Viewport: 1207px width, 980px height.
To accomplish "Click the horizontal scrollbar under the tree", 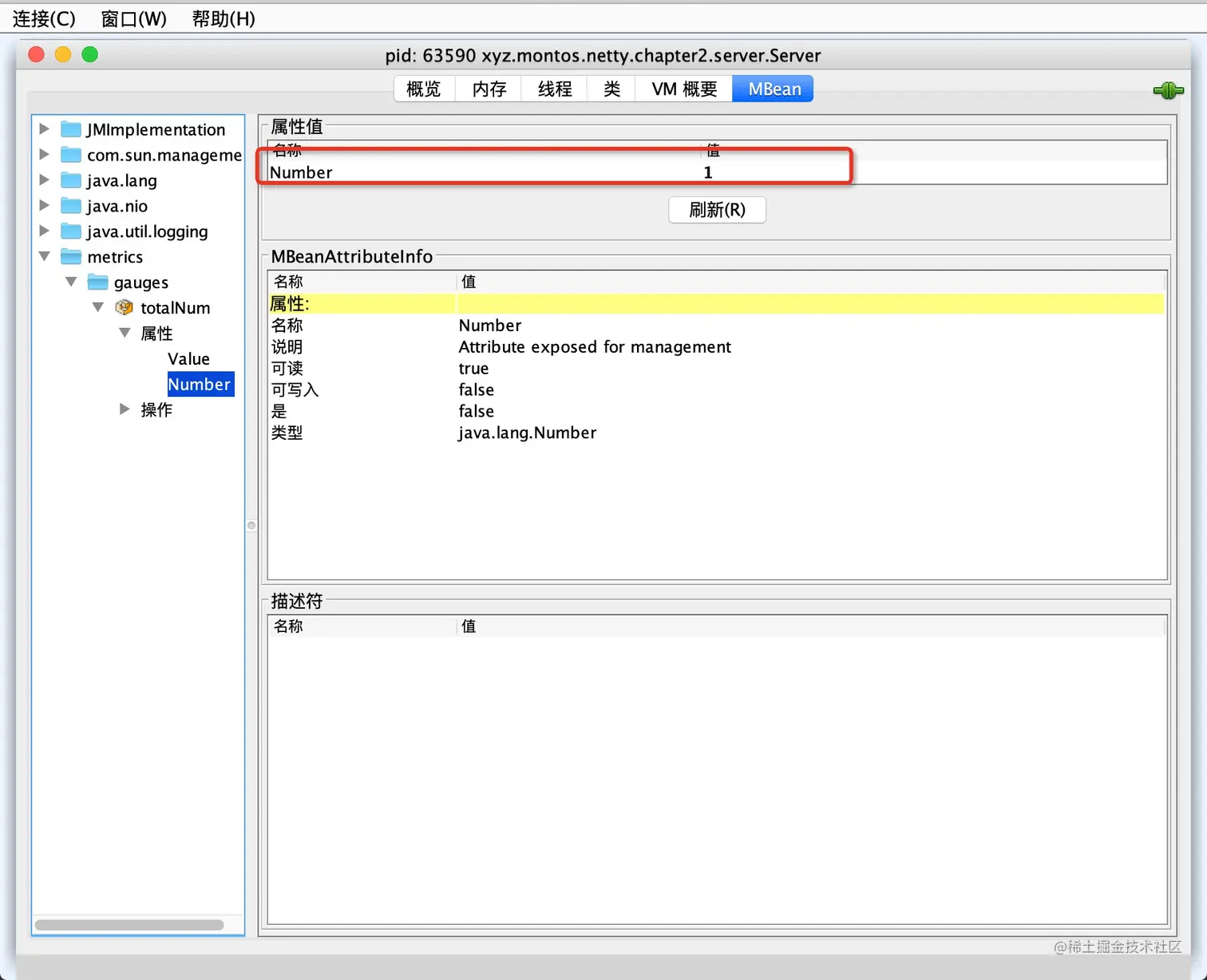I will click(129, 925).
